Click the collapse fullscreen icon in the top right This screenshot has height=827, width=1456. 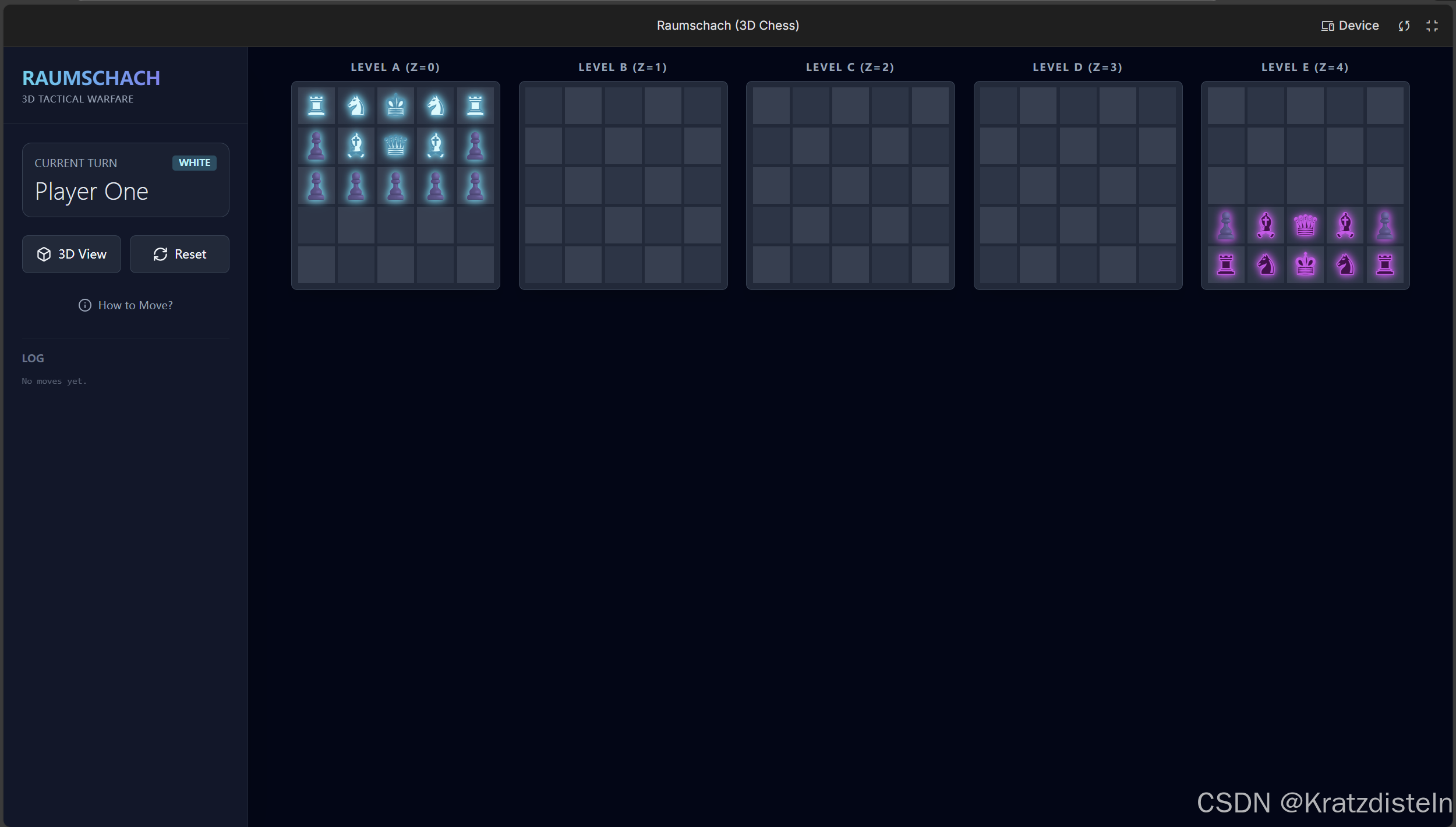pos(1432,26)
